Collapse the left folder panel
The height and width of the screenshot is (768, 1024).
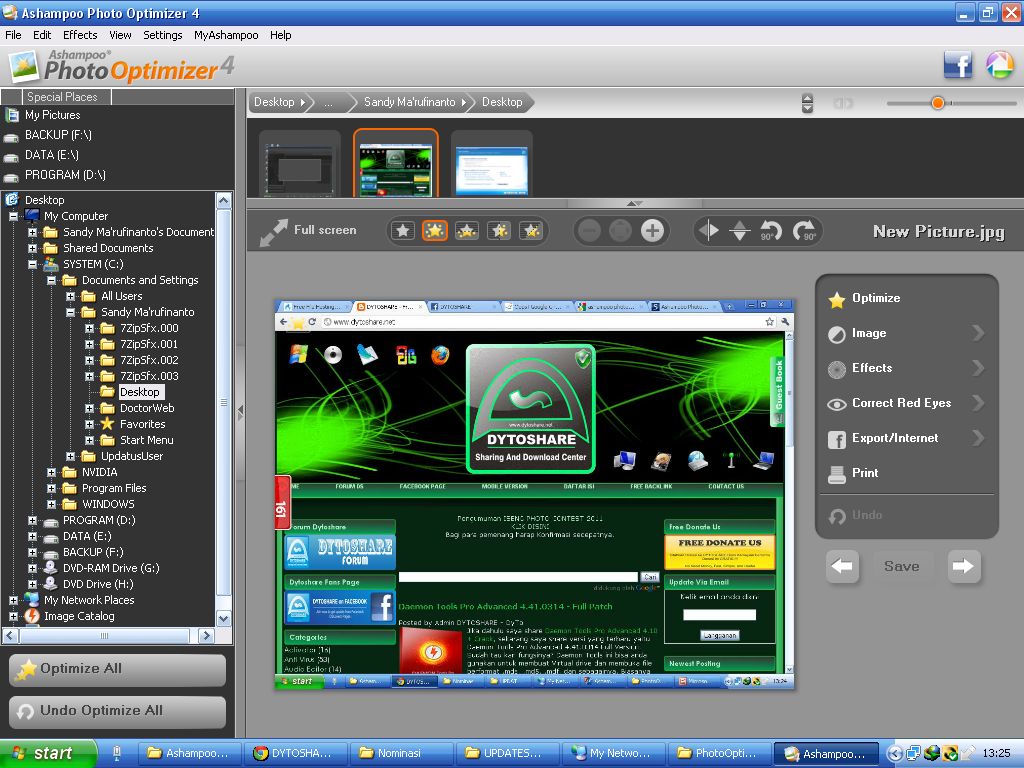pos(240,412)
